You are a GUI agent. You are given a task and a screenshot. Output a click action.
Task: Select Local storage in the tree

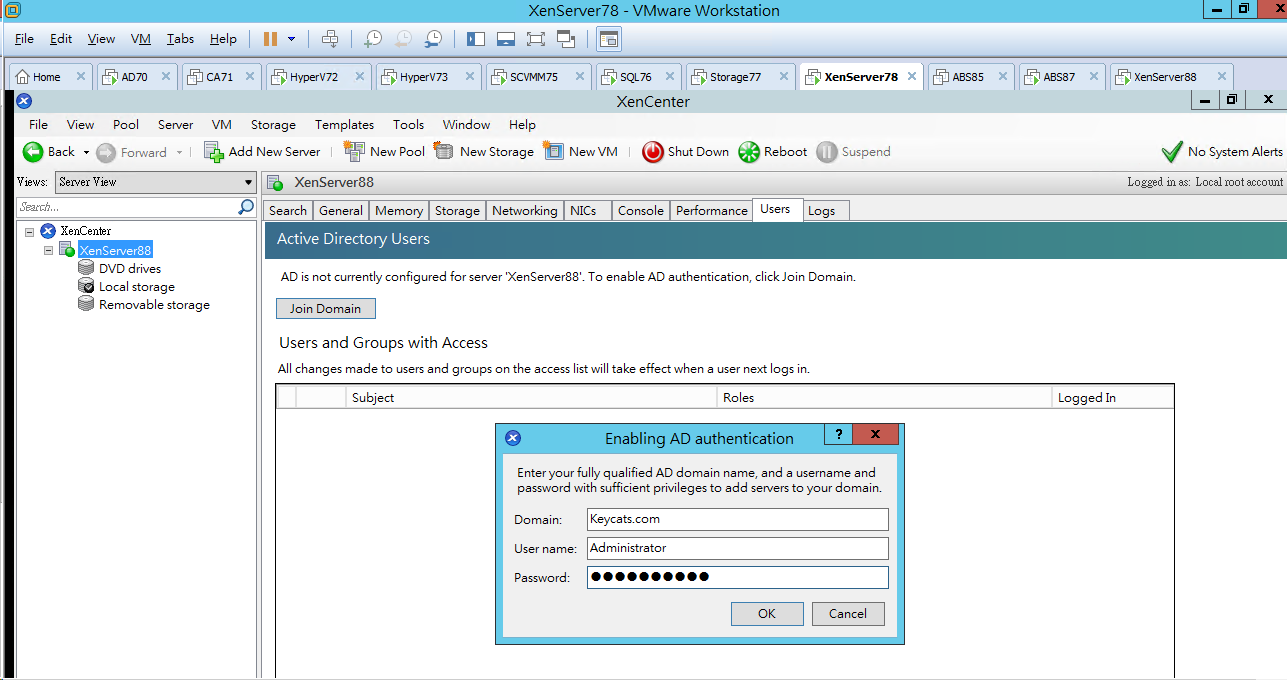pos(137,287)
